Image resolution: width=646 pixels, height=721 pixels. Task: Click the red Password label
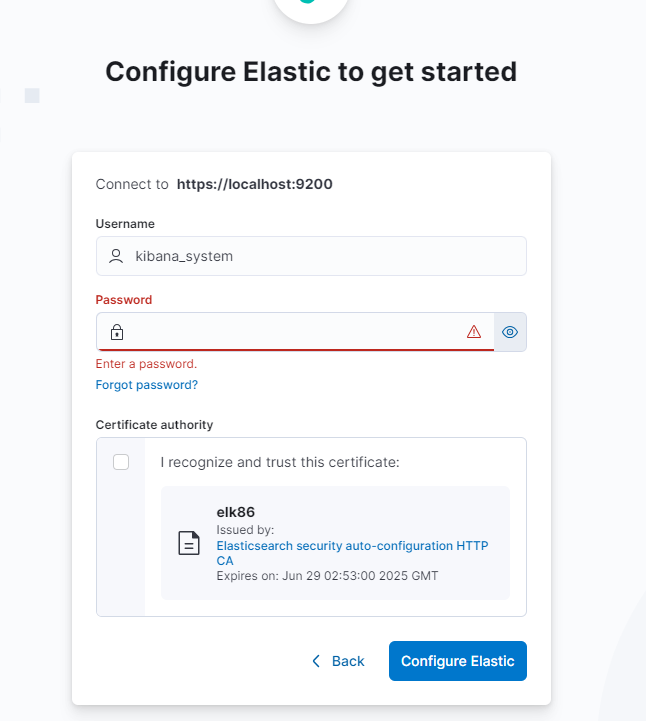(x=124, y=300)
